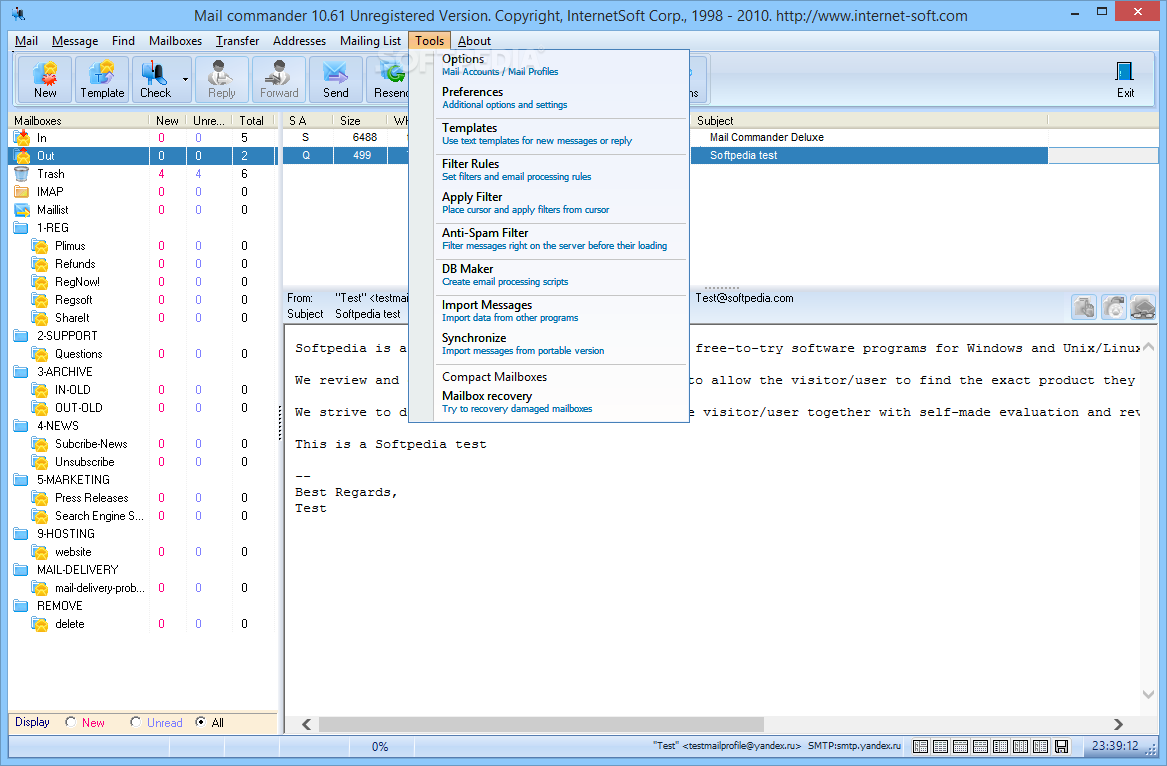1167x766 pixels.
Task: Choose DB Maker menu entry
Action: [x=560, y=275]
